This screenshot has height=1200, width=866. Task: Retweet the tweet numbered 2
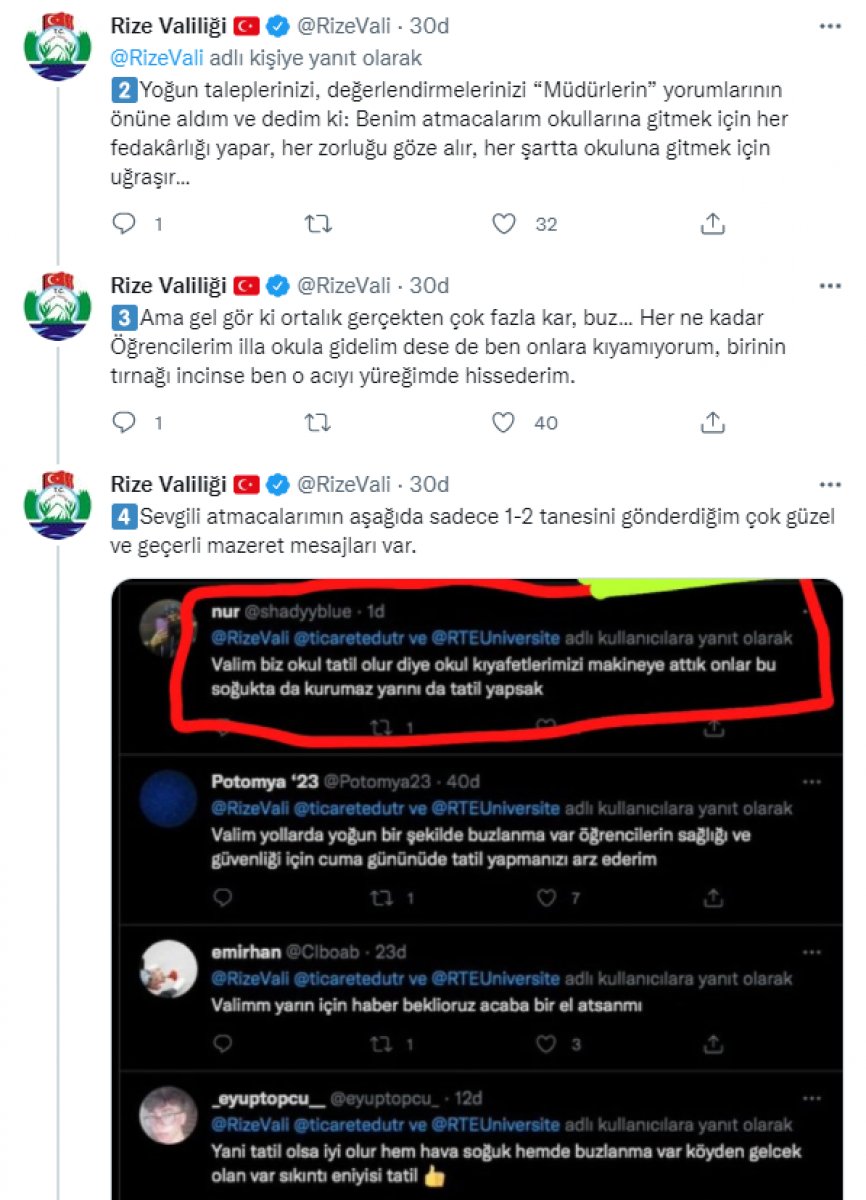318,224
